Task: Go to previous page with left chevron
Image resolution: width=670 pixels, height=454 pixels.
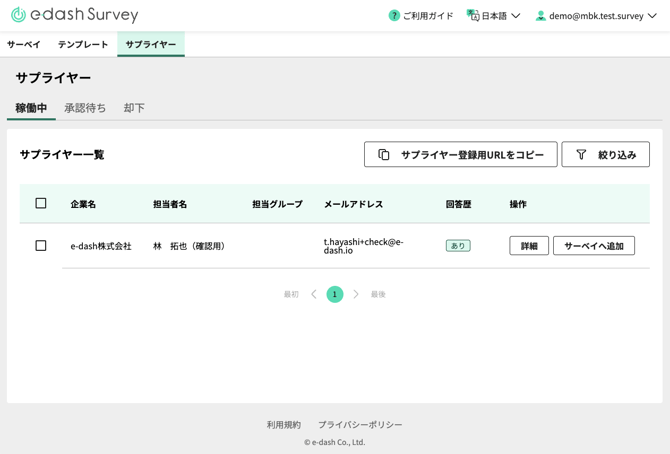Action: (x=314, y=294)
